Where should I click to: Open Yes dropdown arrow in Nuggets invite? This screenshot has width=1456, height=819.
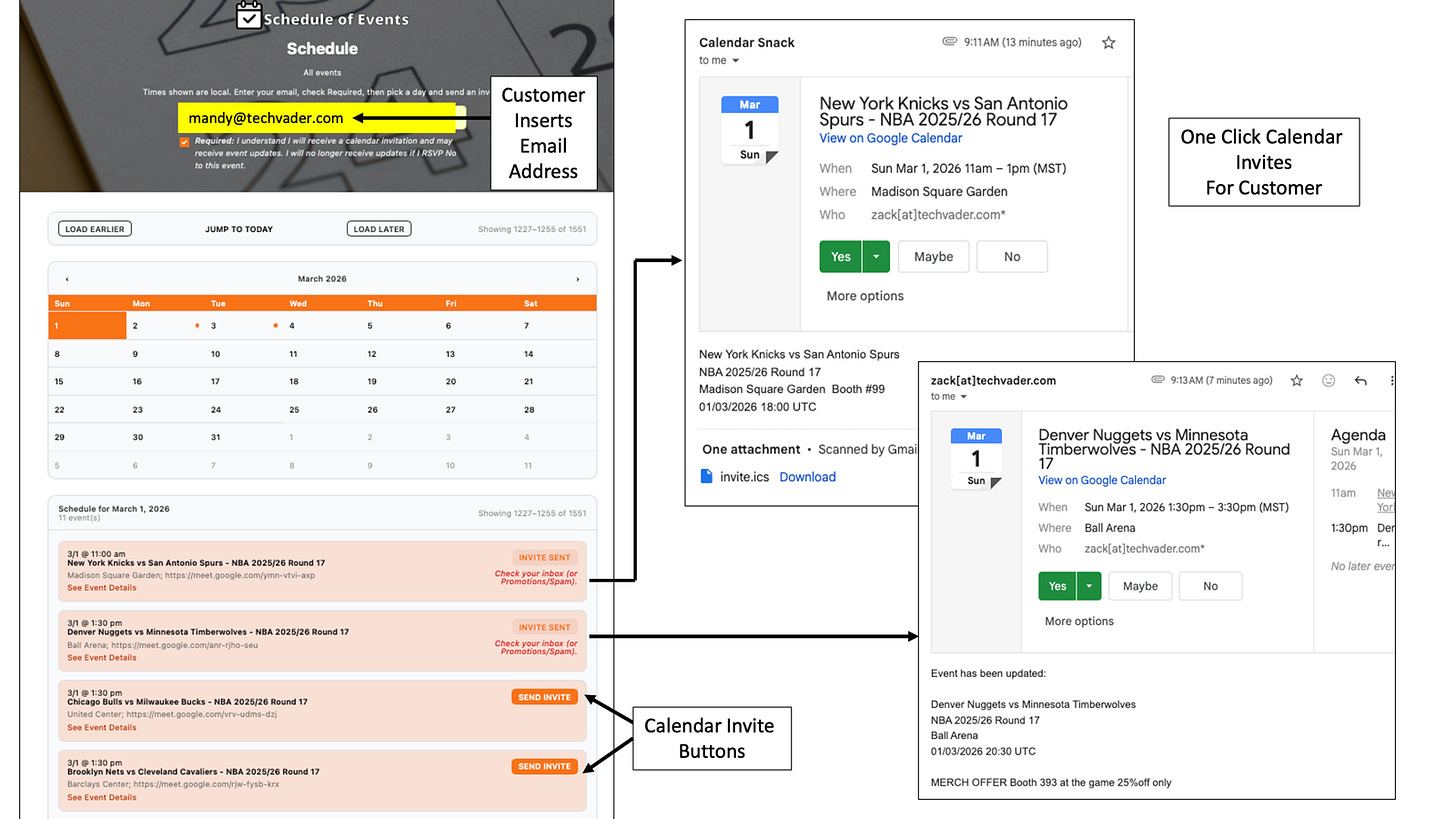pos(1089,586)
